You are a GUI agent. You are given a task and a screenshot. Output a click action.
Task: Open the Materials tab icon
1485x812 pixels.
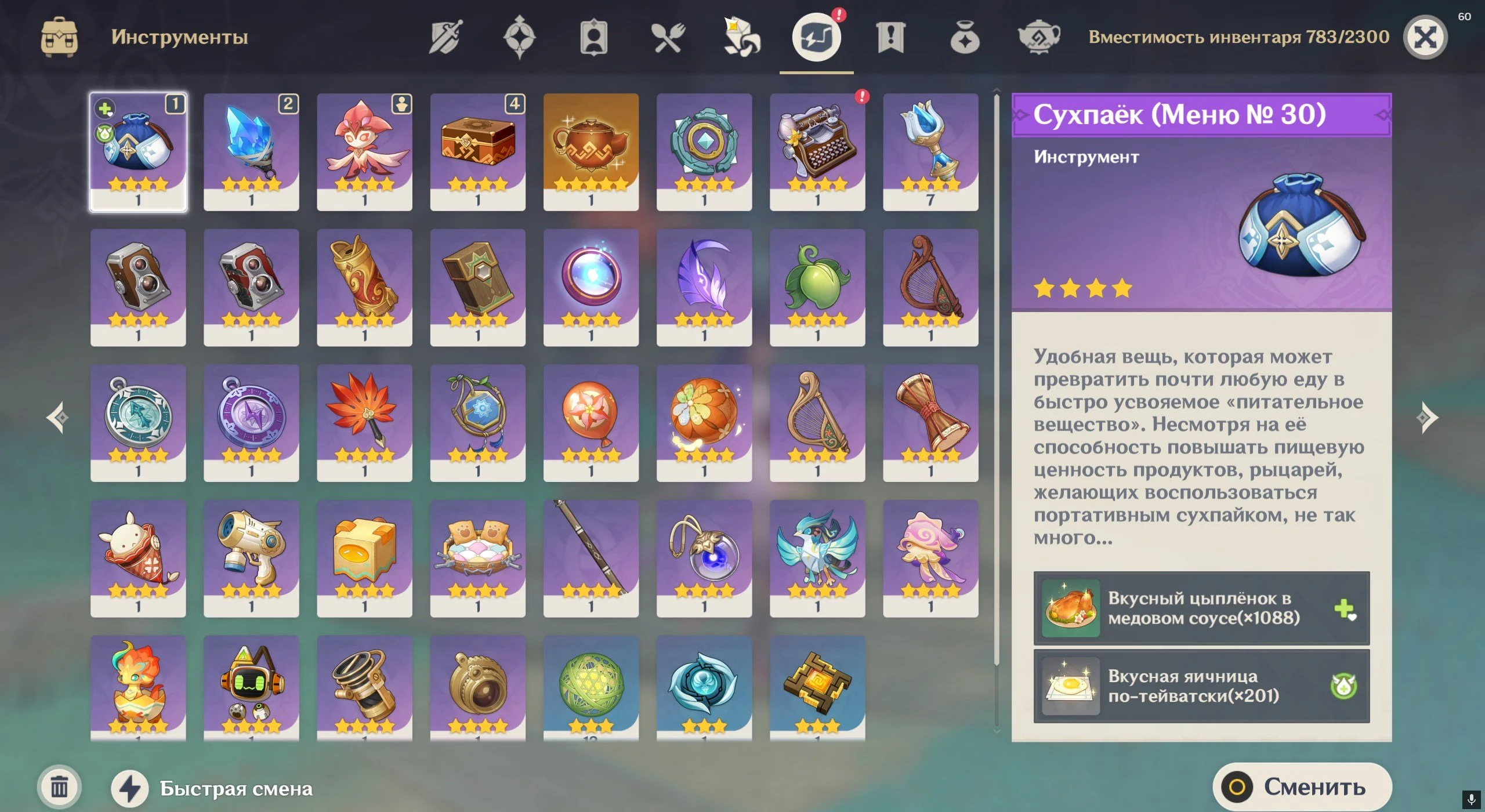click(x=742, y=38)
